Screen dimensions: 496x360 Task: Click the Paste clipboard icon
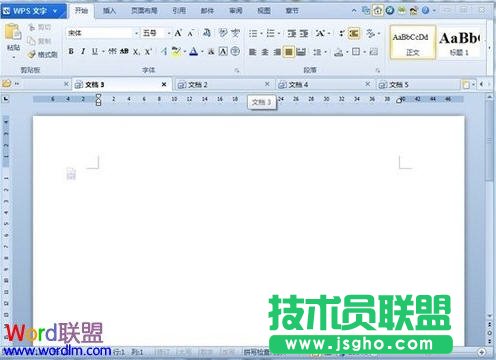click(13, 32)
